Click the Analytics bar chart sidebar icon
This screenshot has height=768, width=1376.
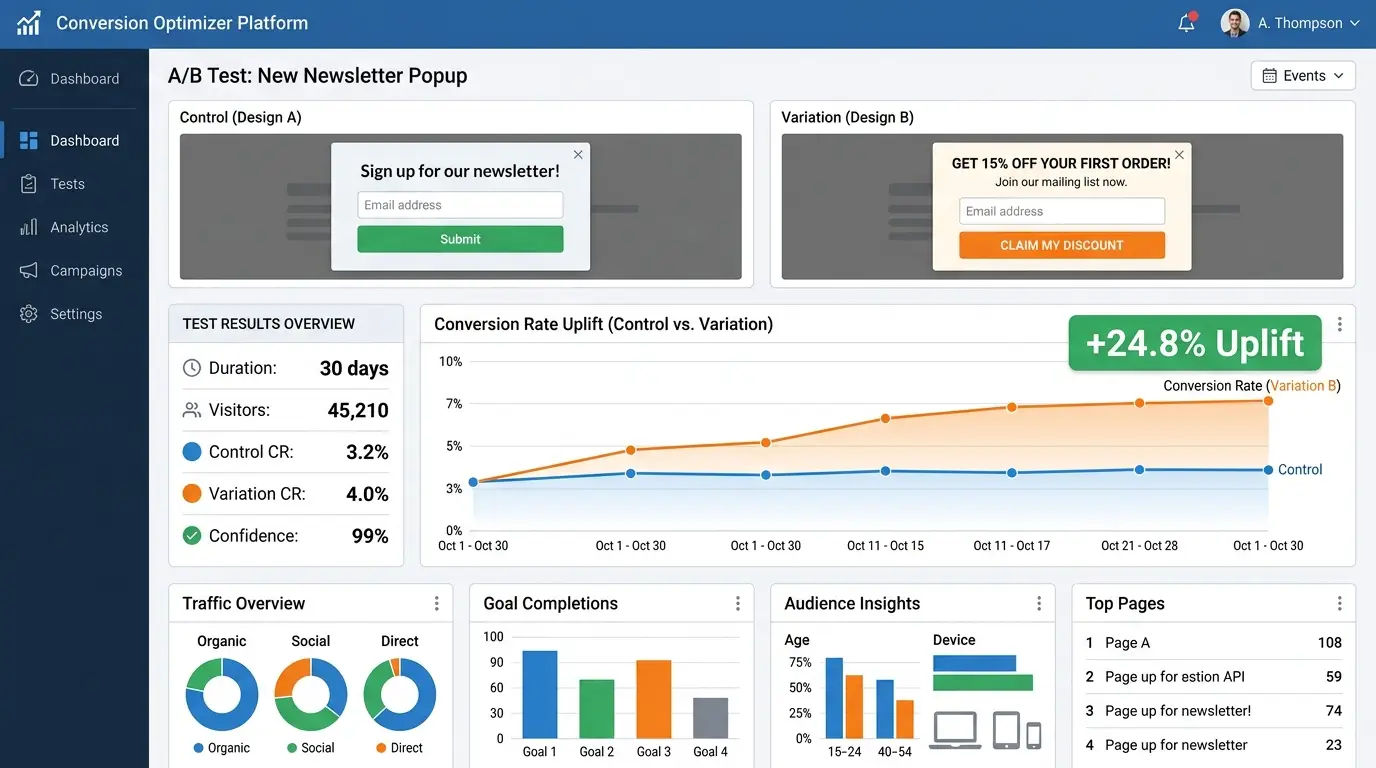click(29, 227)
